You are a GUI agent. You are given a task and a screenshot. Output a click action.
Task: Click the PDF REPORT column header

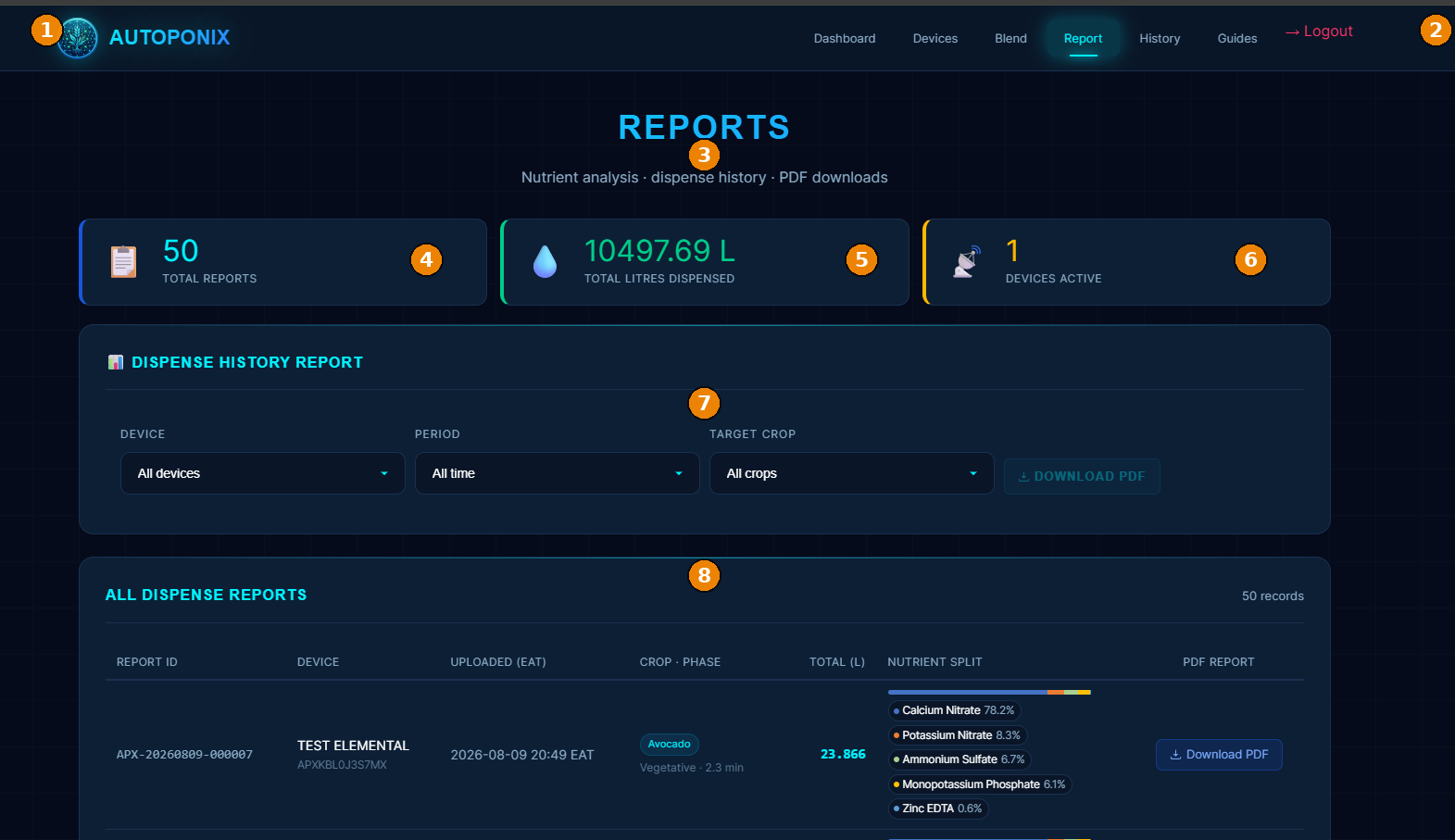tap(1219, 662)
